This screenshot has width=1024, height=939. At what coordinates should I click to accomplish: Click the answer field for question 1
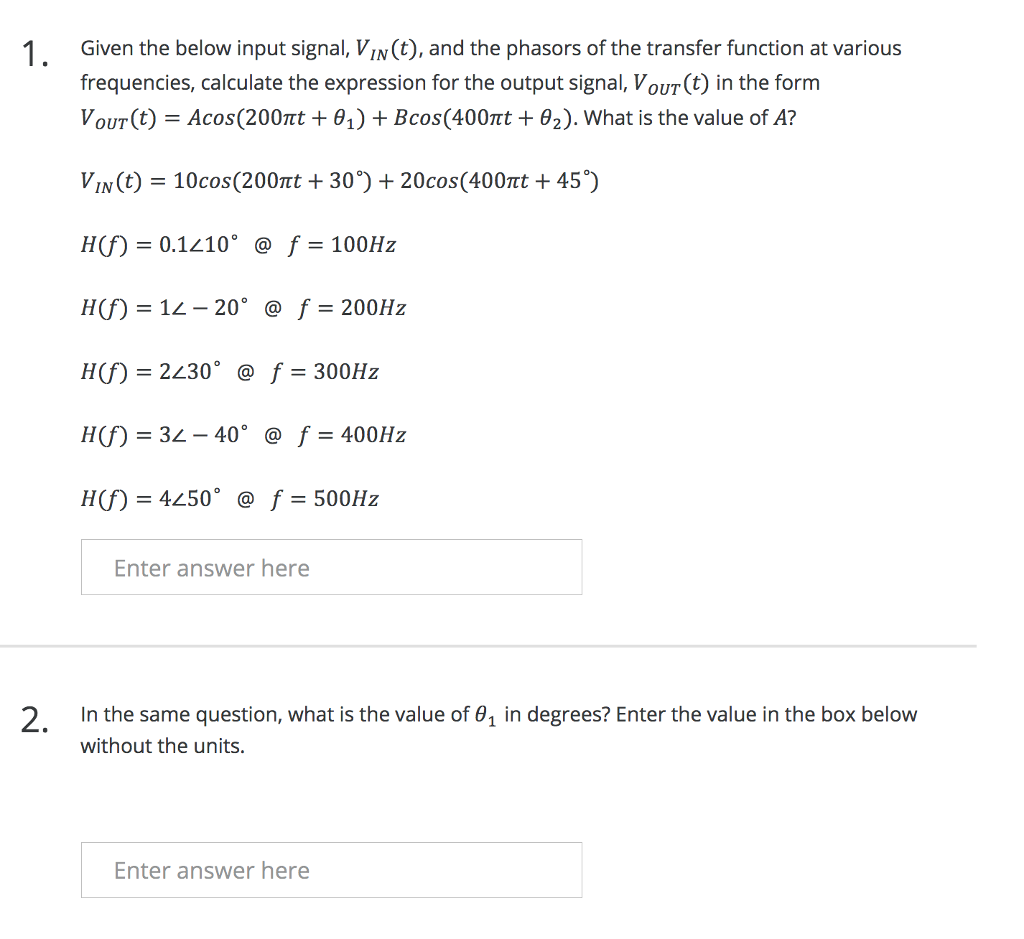tap(330, 567)
